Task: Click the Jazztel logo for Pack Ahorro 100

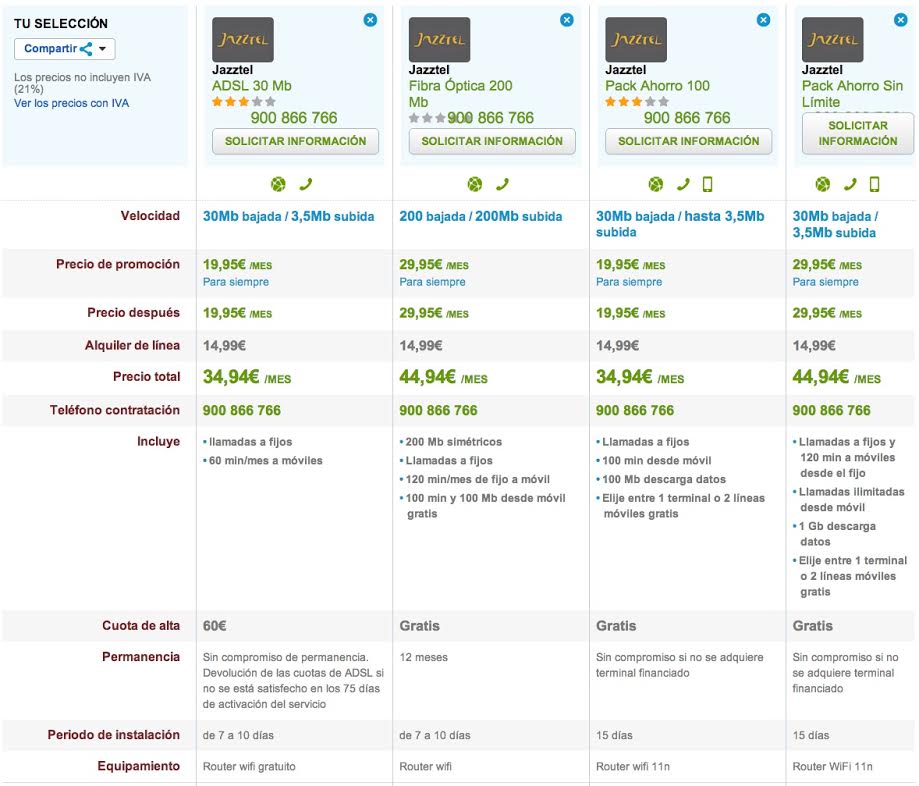Action: tap(636, 40)
